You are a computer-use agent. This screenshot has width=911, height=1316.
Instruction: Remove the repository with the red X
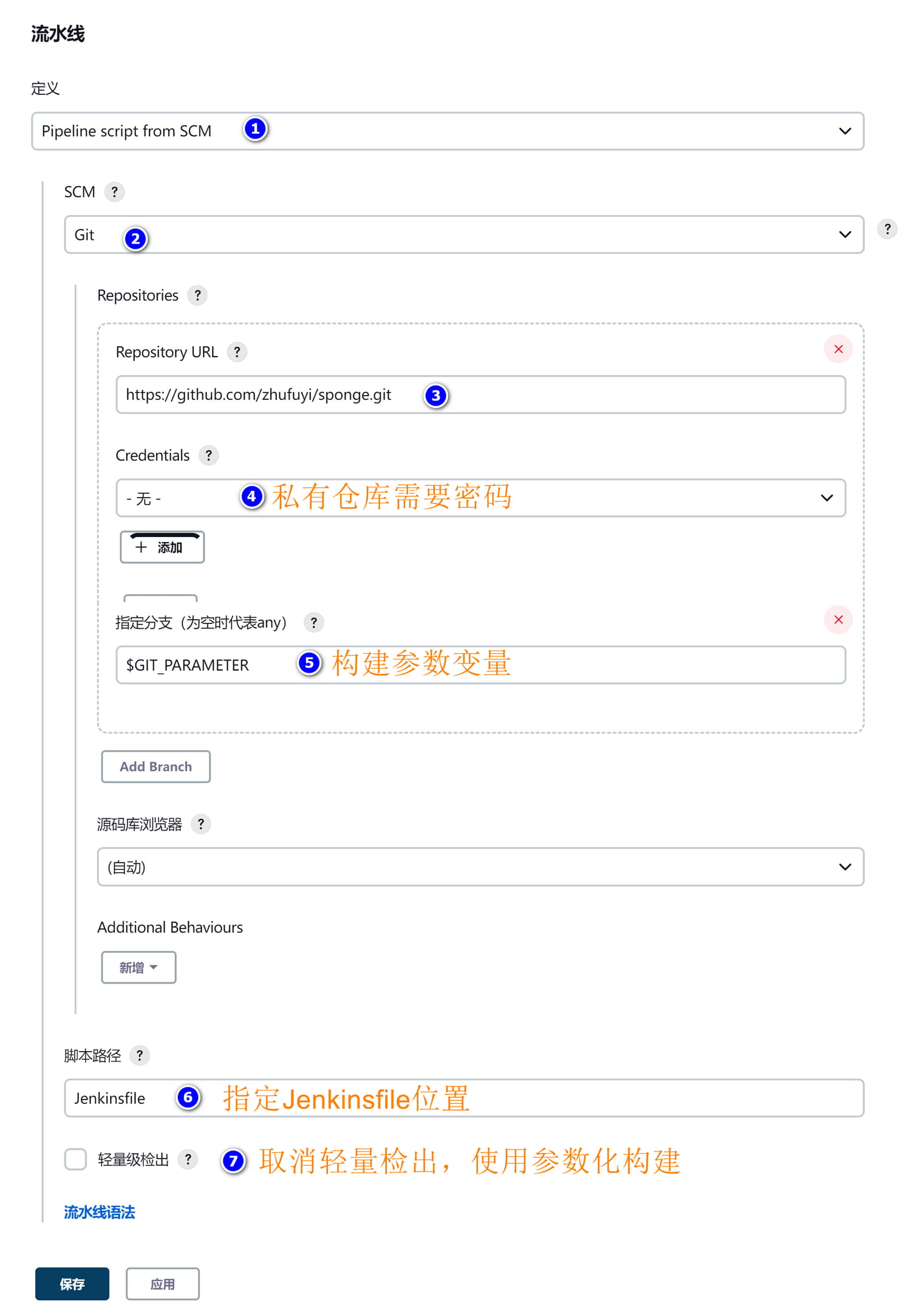pos(838,349)
